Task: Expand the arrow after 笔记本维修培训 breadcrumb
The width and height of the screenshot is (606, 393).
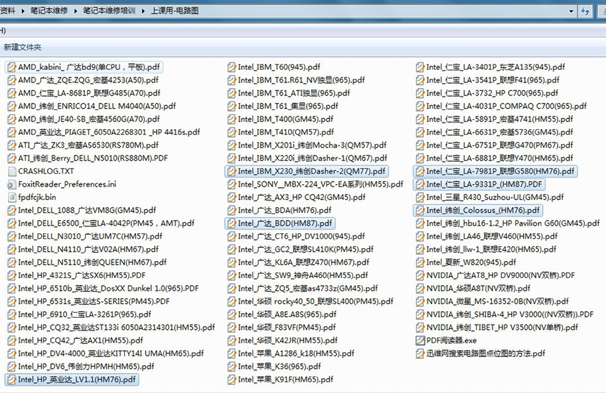Action: pos(143,11)
